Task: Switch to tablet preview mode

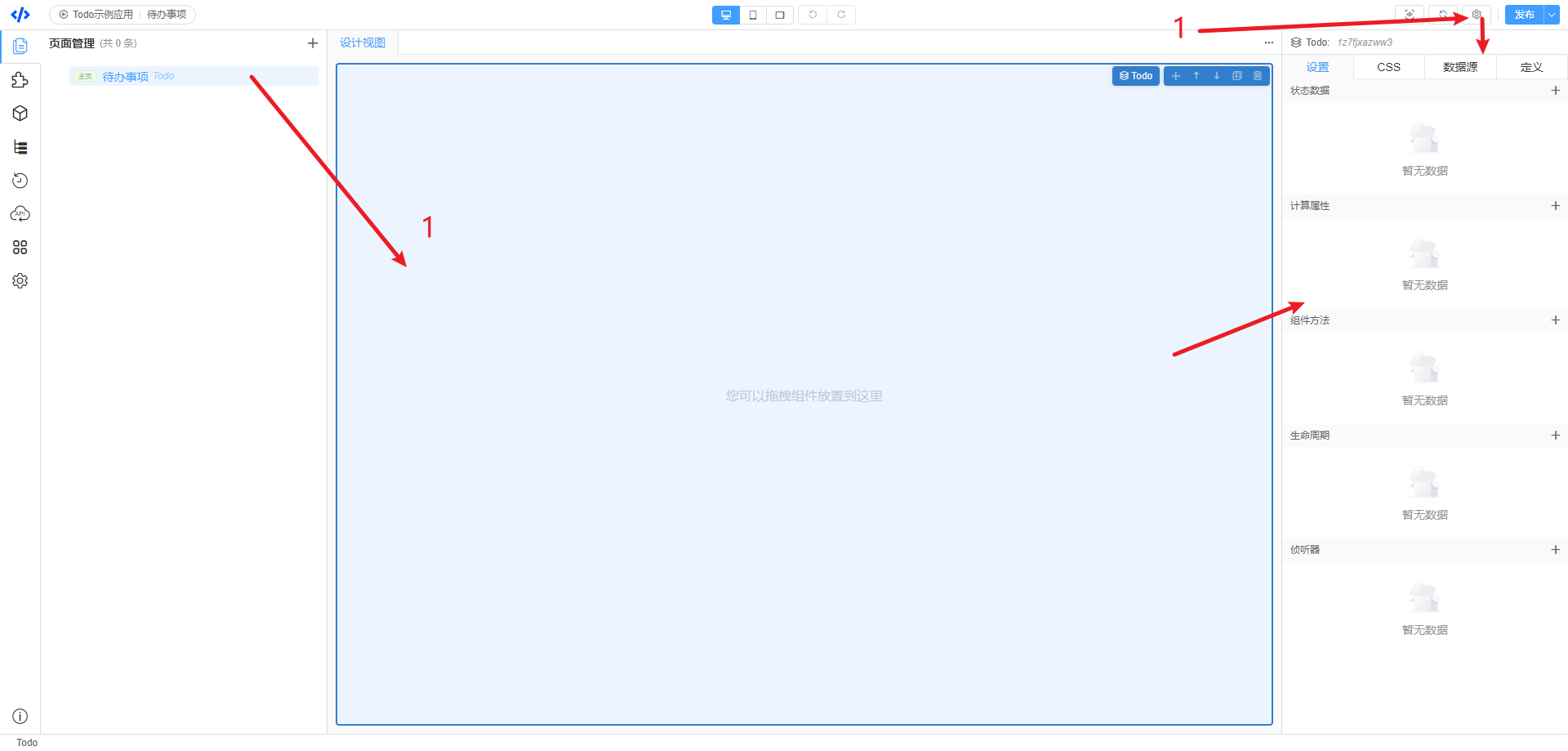Action: [x=780, y=15]
